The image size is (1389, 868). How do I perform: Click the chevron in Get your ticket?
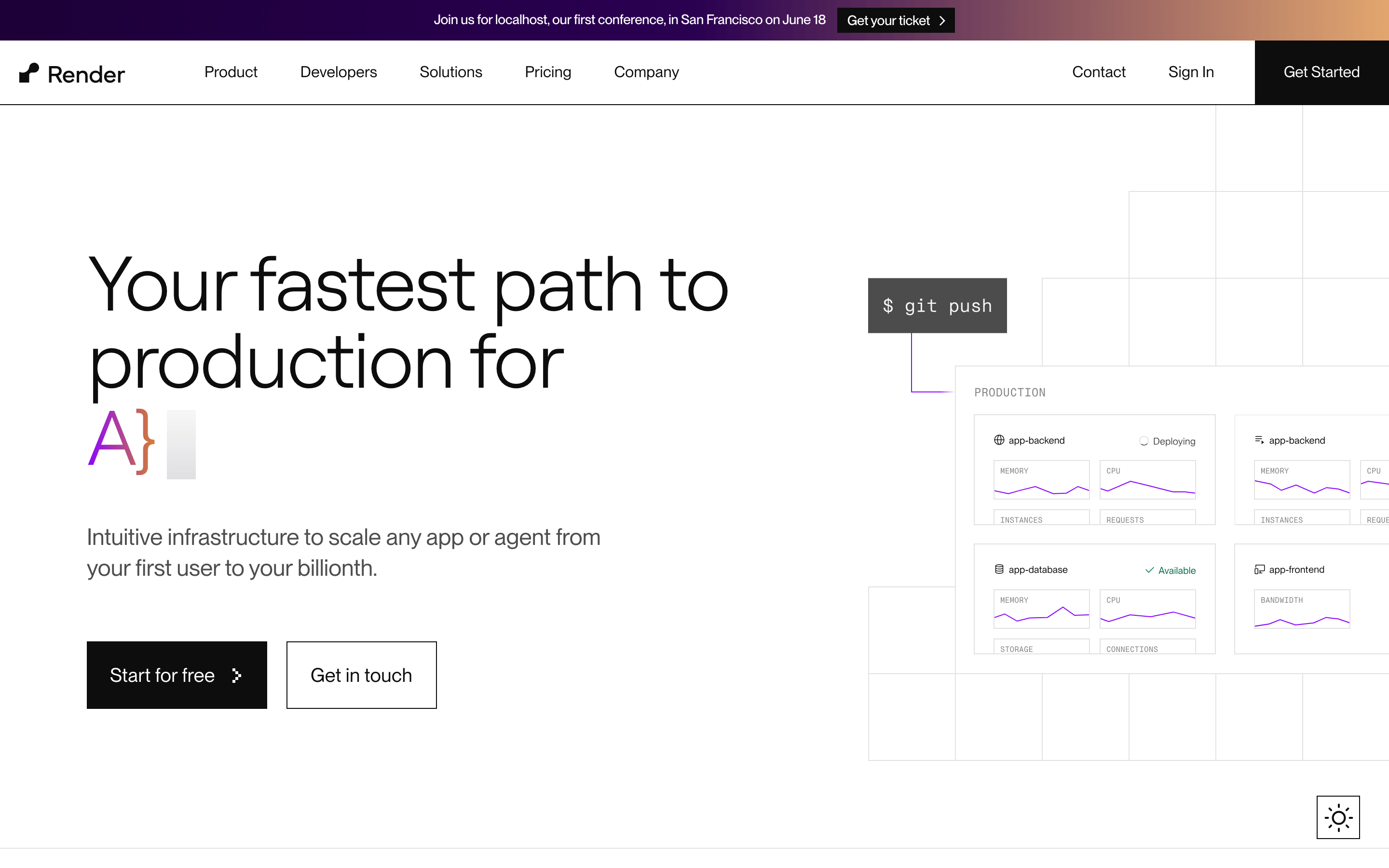pyautogui.click(x=942, y=21)
